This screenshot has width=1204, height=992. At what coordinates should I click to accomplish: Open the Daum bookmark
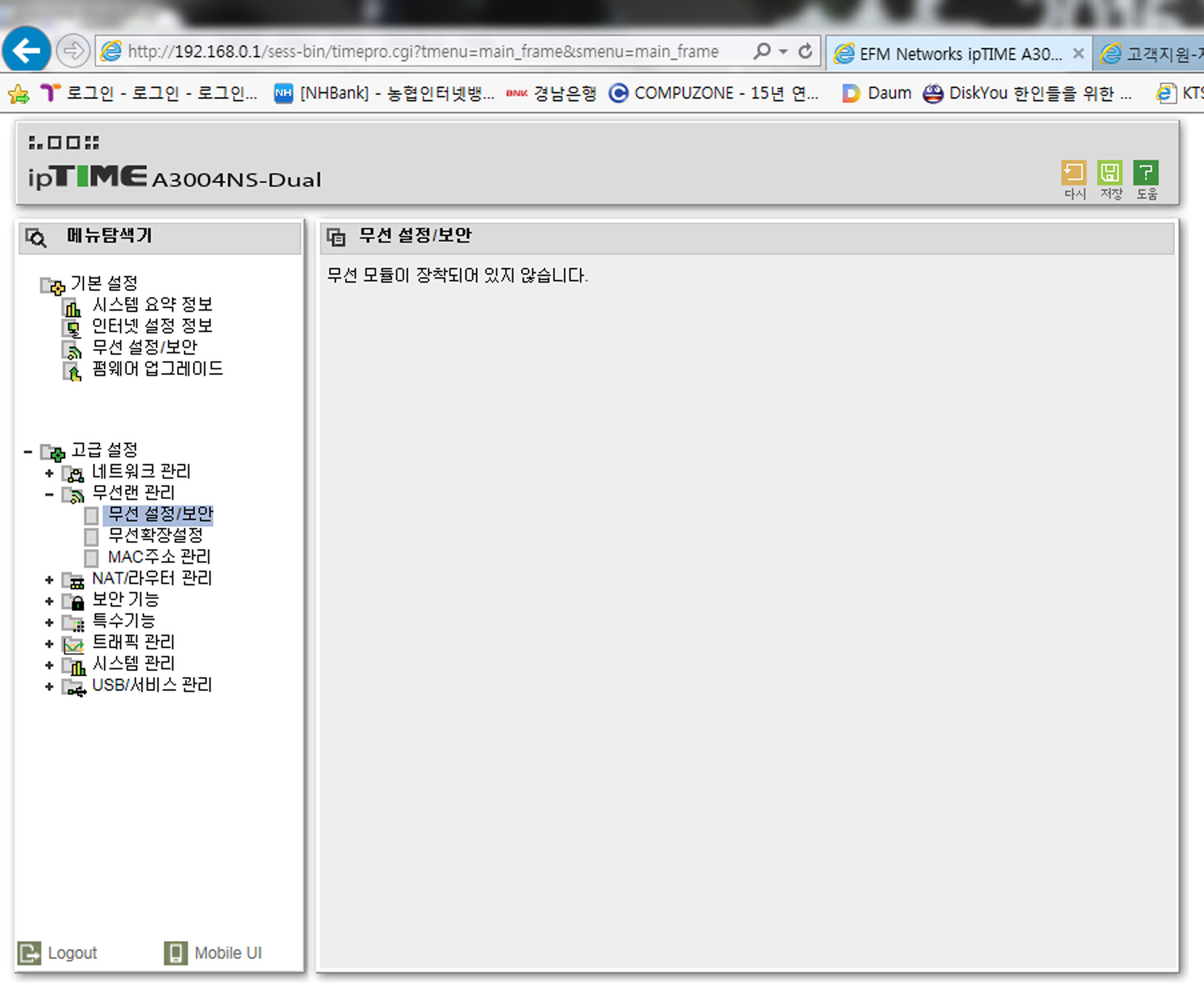877,93
